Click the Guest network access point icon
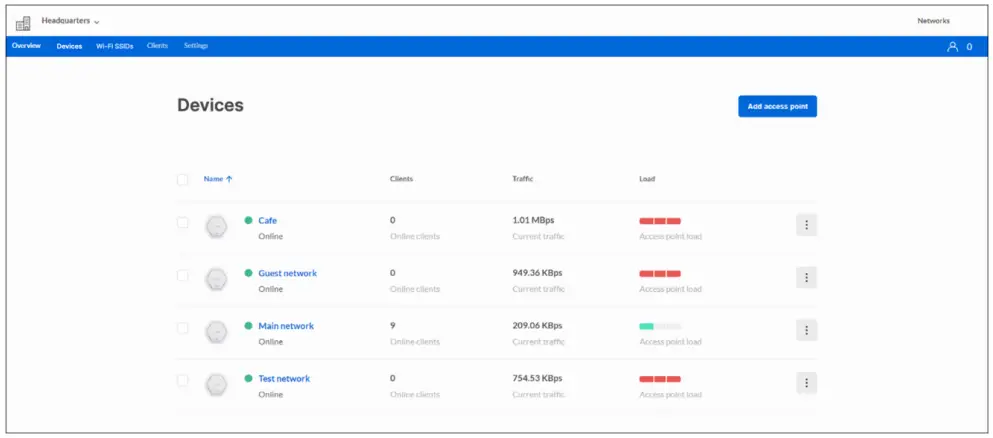 216,280
